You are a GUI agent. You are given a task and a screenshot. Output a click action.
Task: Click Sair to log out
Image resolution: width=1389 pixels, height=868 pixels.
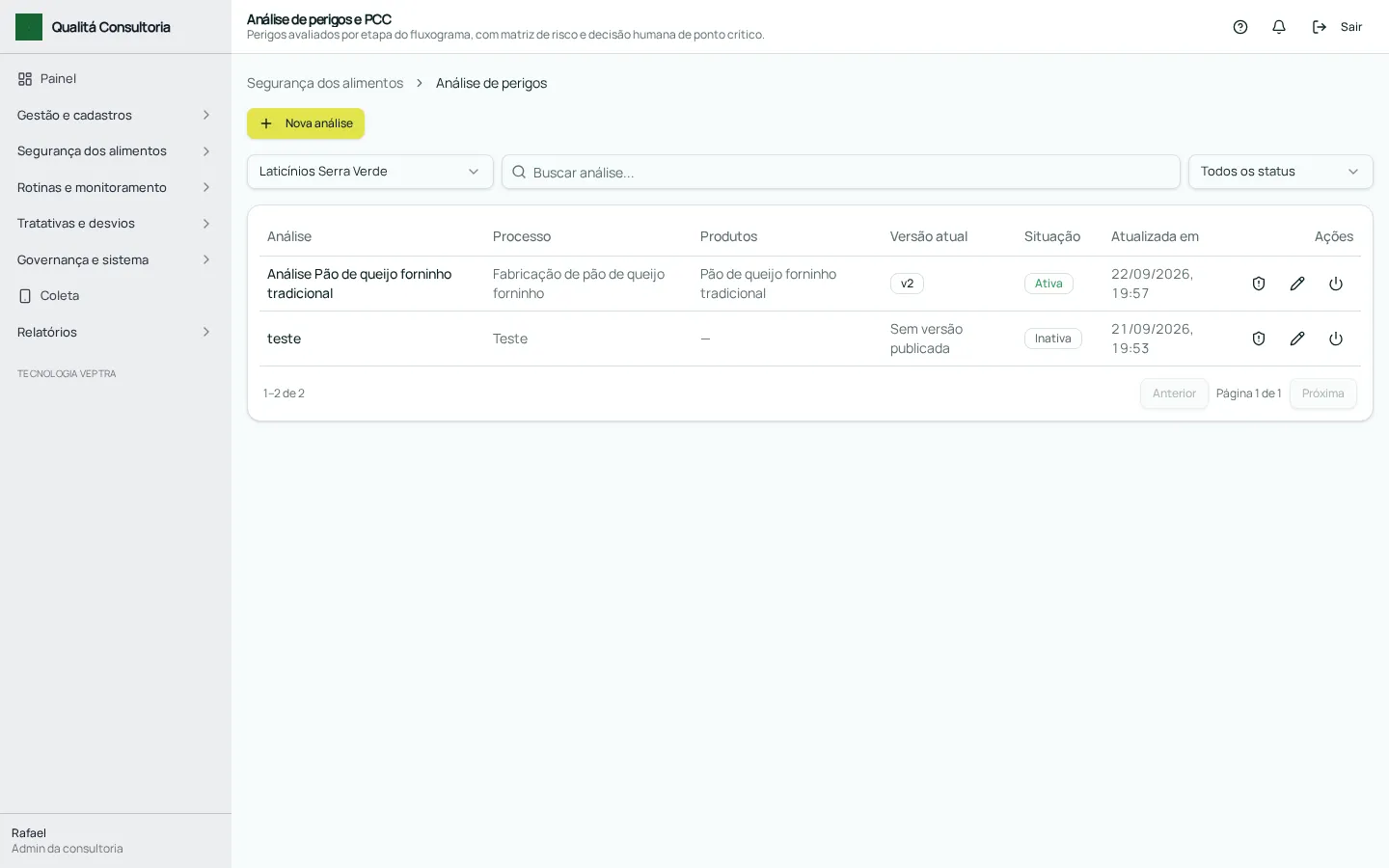pyautogui.click(x=1337, y=27)
